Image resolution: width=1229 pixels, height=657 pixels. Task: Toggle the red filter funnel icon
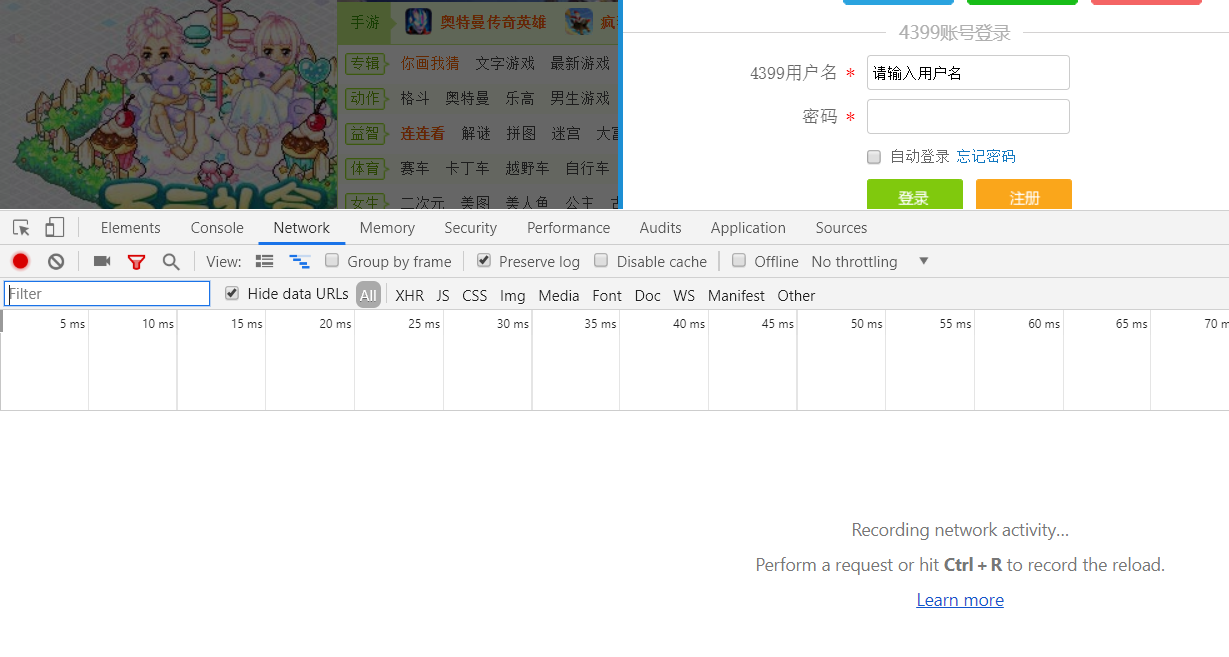(x=137, y=262)
